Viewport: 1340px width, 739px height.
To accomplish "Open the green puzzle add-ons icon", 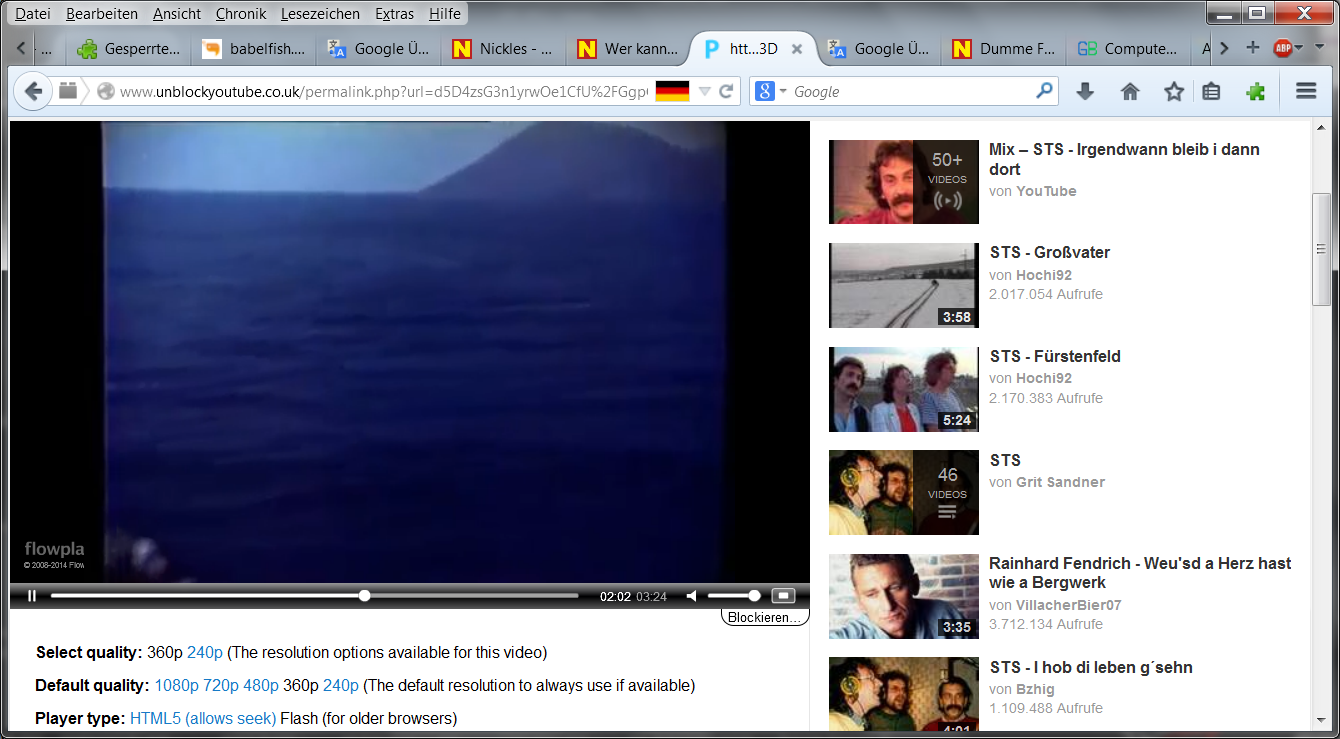I will [1256, 91].
